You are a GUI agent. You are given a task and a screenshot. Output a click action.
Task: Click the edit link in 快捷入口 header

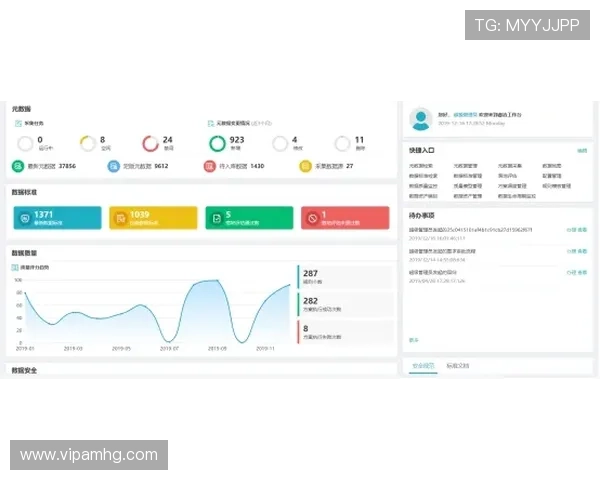[582, 151]
